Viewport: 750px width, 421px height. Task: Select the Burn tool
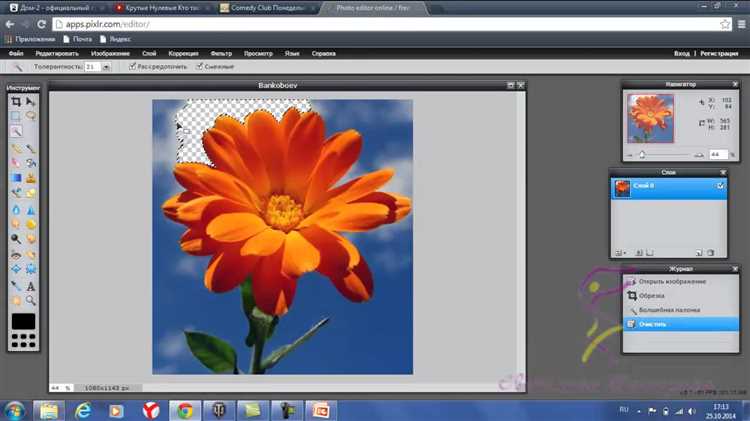click(31, 239)
